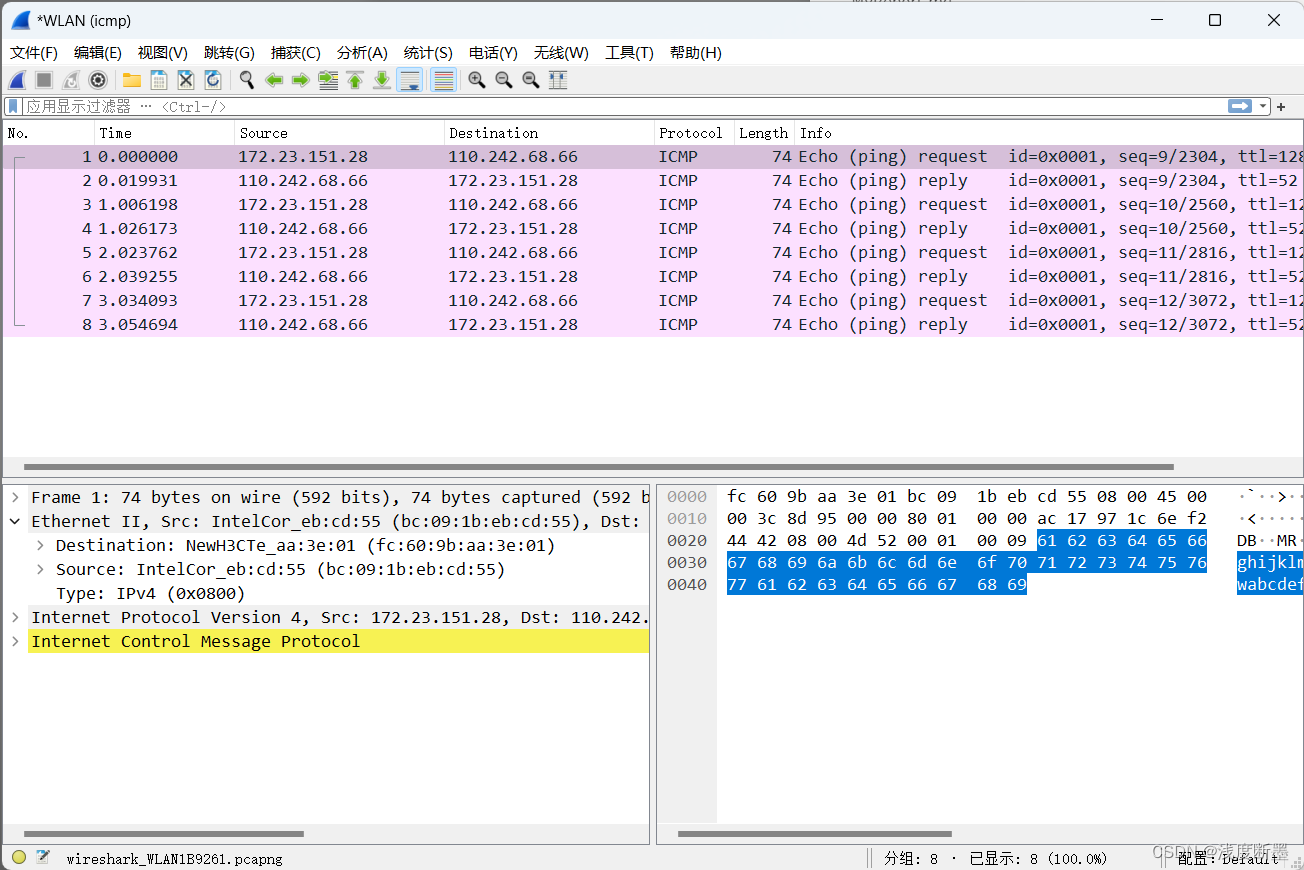Image resolution: width=1304 pixels, height=870 pixels.
Task: Add a display filter button (plus icon)
Action: [x=1281, y=106]
